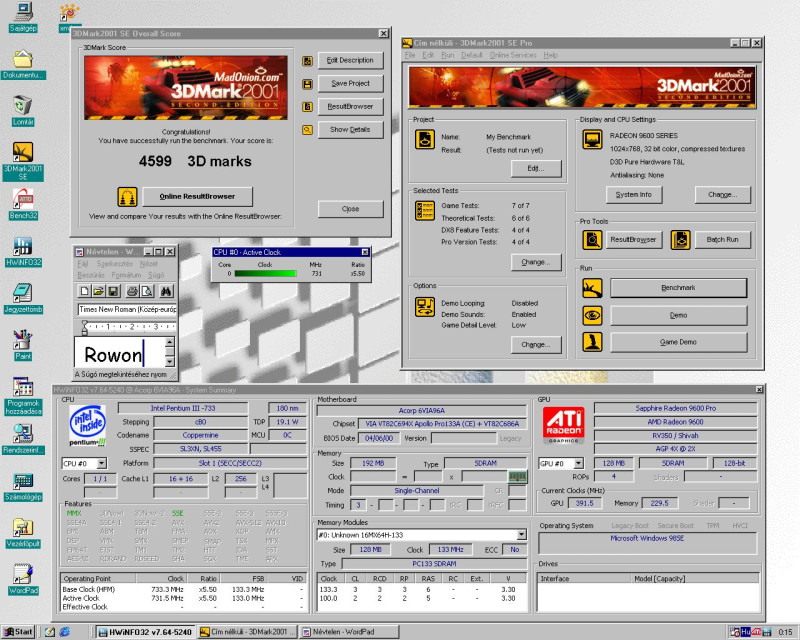Click the Batch Run button
Screen dimensions: 800x640
[x=722, y=239]
